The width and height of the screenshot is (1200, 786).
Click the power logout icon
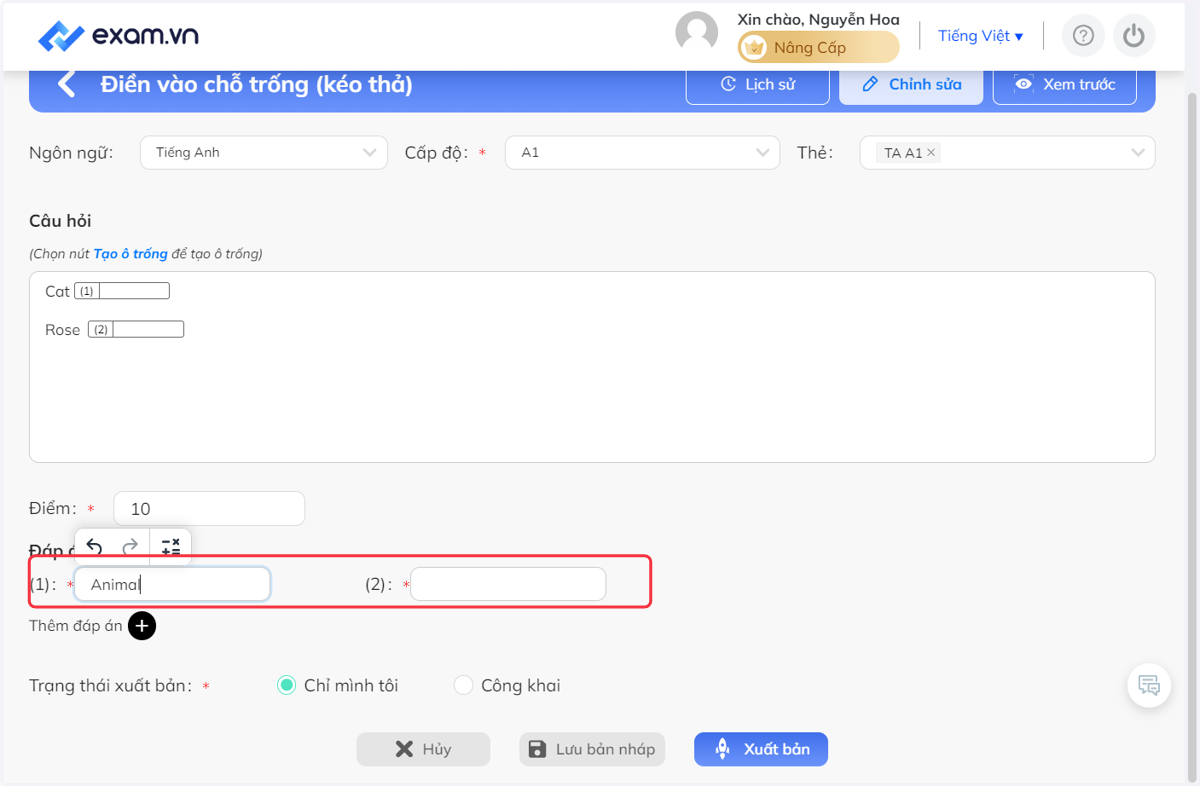click(1133, 36)
